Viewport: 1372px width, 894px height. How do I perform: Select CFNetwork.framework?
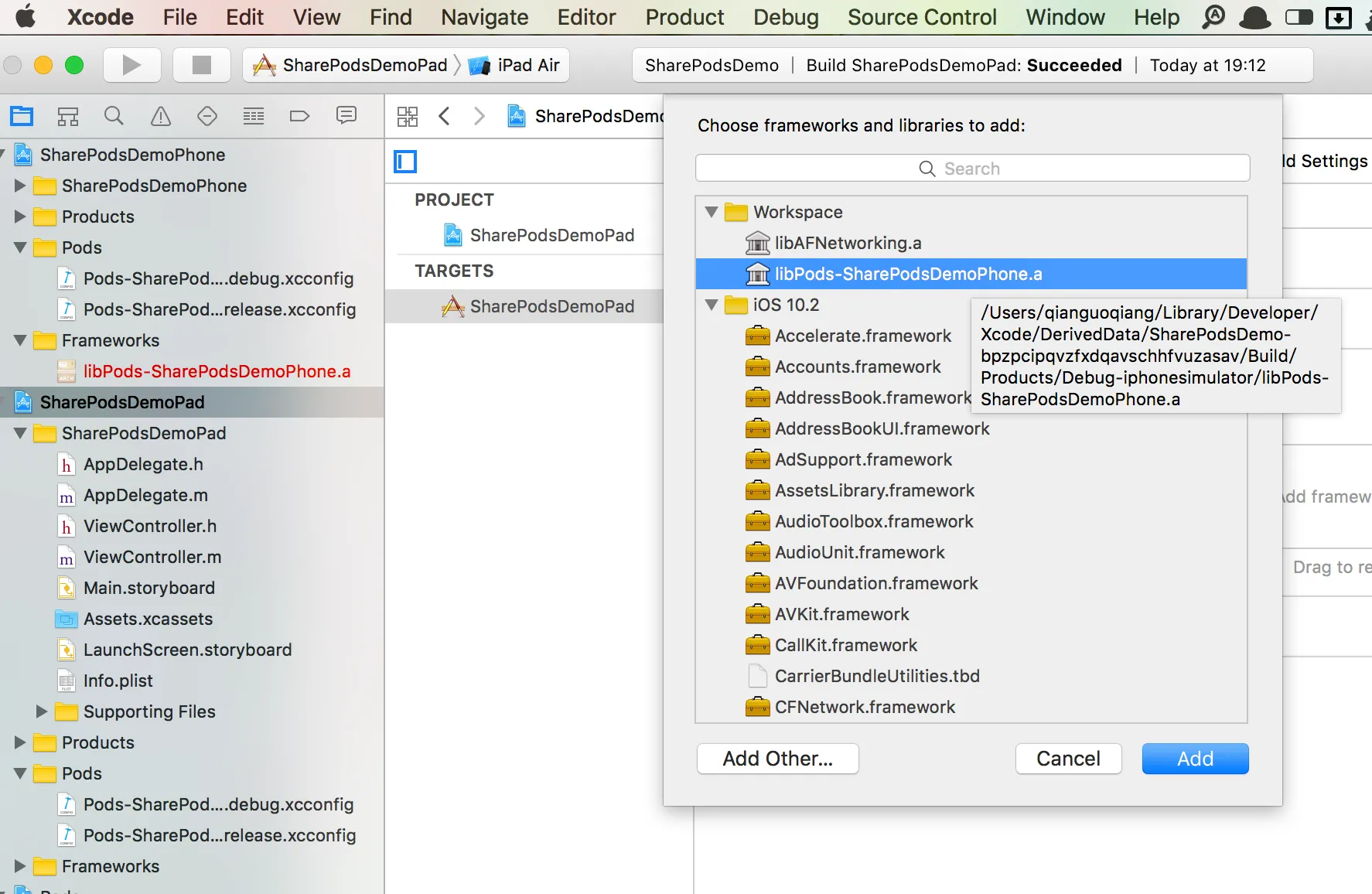tap(971, 707)
